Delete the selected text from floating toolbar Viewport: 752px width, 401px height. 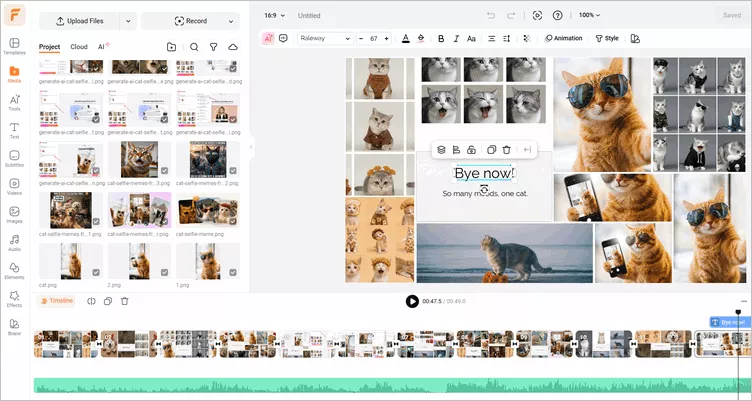coord(506,150)
